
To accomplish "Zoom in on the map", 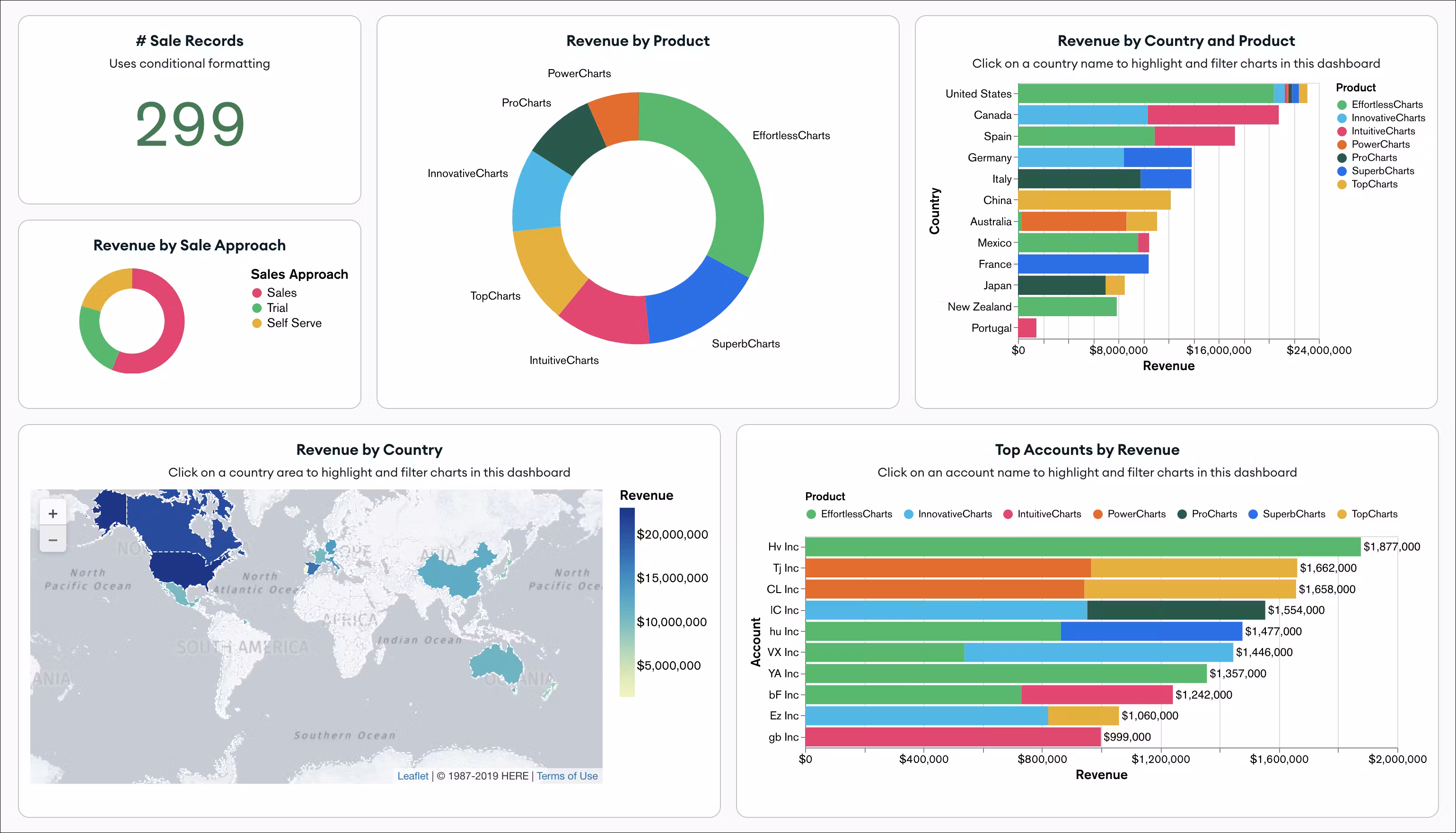I will tap(53, 513).
